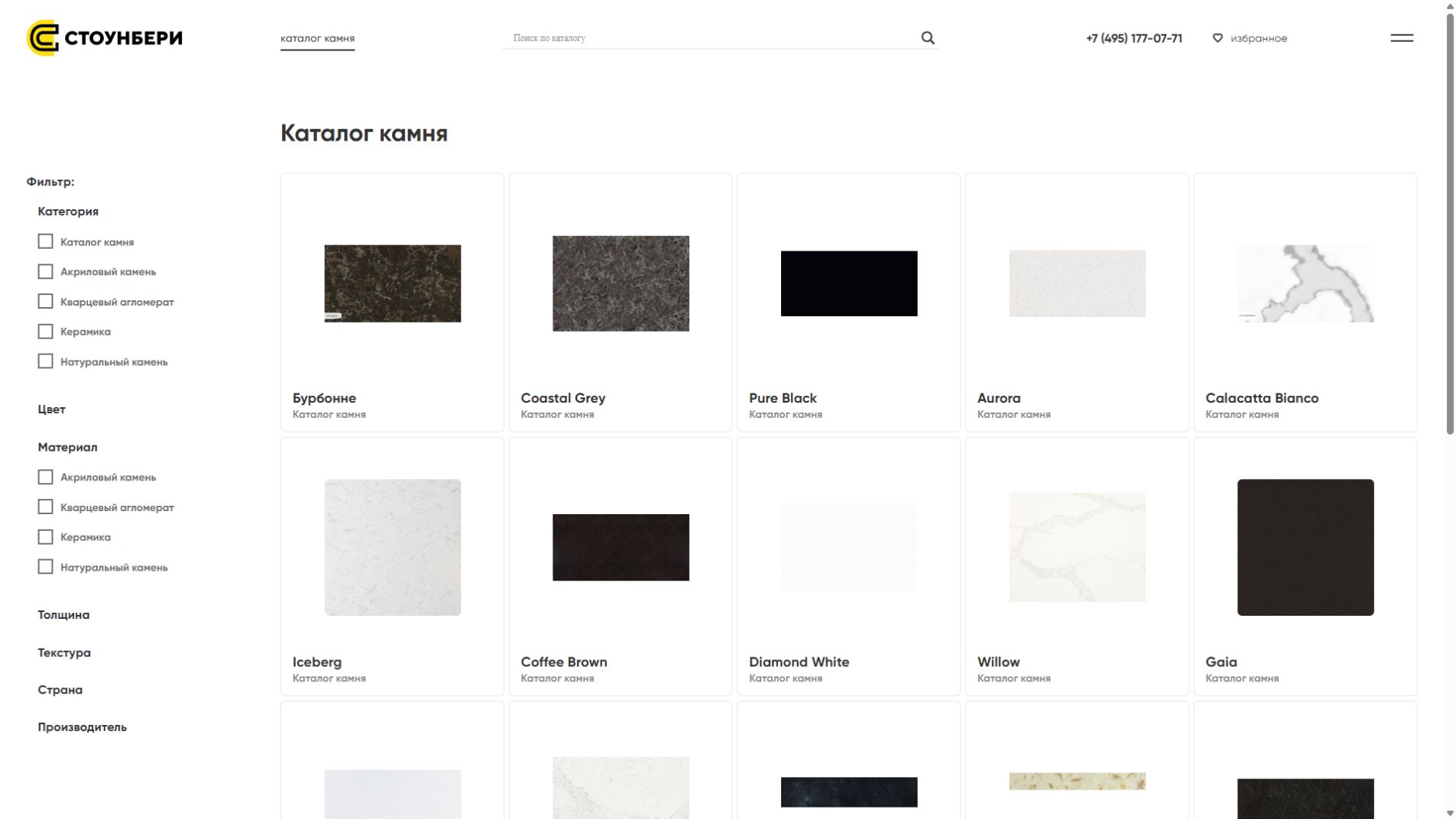Click the Coastal Grey product title
The width and height of the screenshot is (1456, 819).
[563, 398]
